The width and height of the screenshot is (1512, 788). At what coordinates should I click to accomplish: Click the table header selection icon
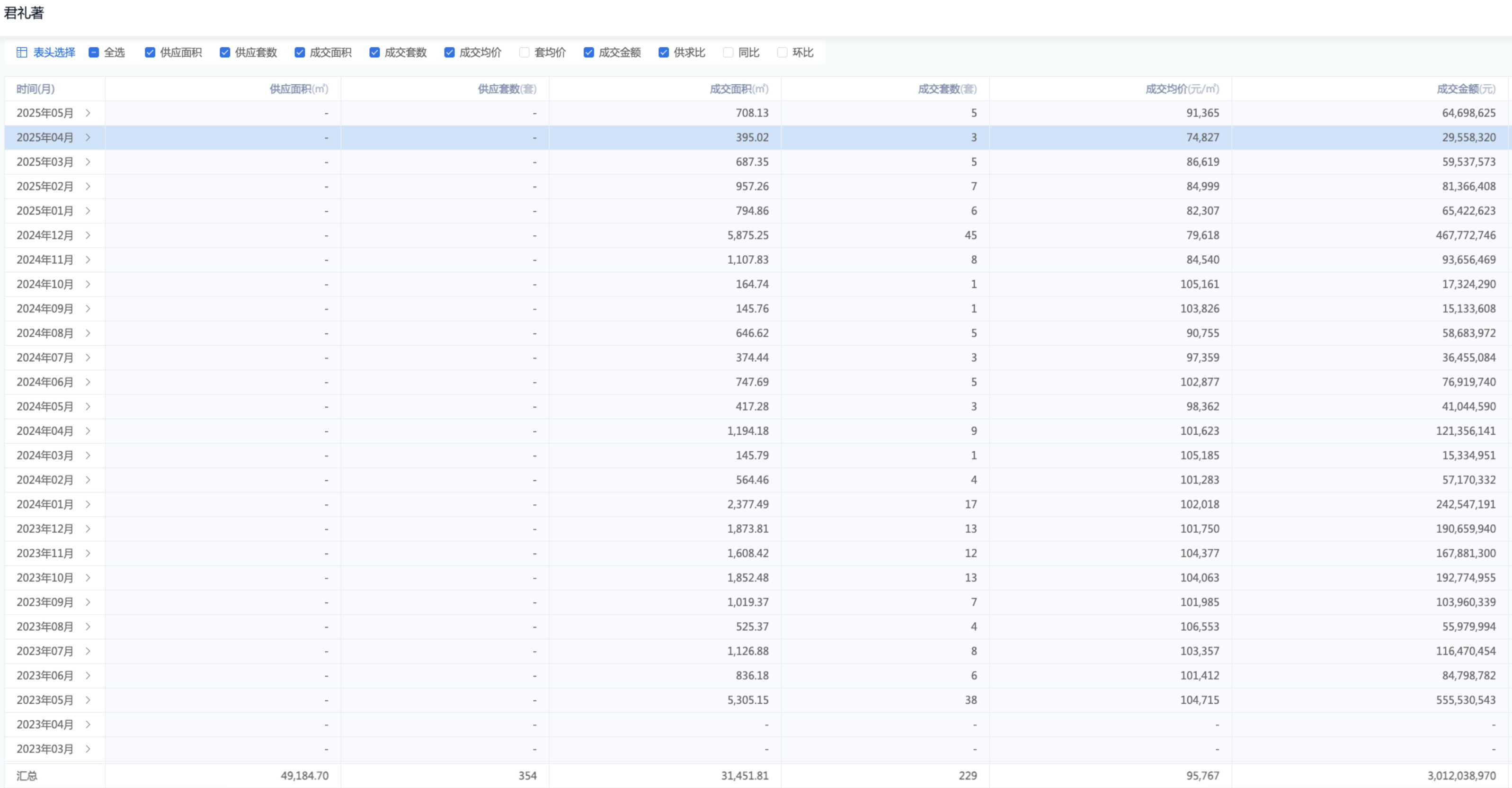[x=22, y=52]
